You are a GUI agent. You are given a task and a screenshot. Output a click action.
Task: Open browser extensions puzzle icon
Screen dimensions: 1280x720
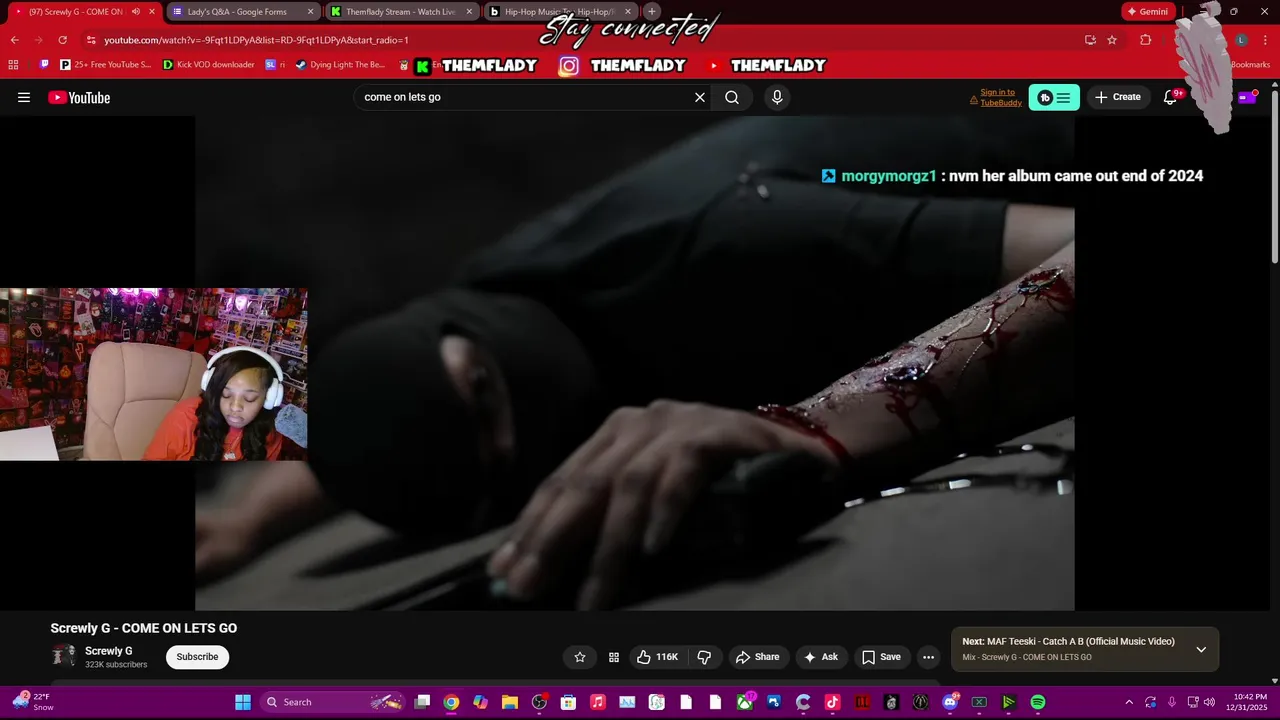[x=1146, y=40]
